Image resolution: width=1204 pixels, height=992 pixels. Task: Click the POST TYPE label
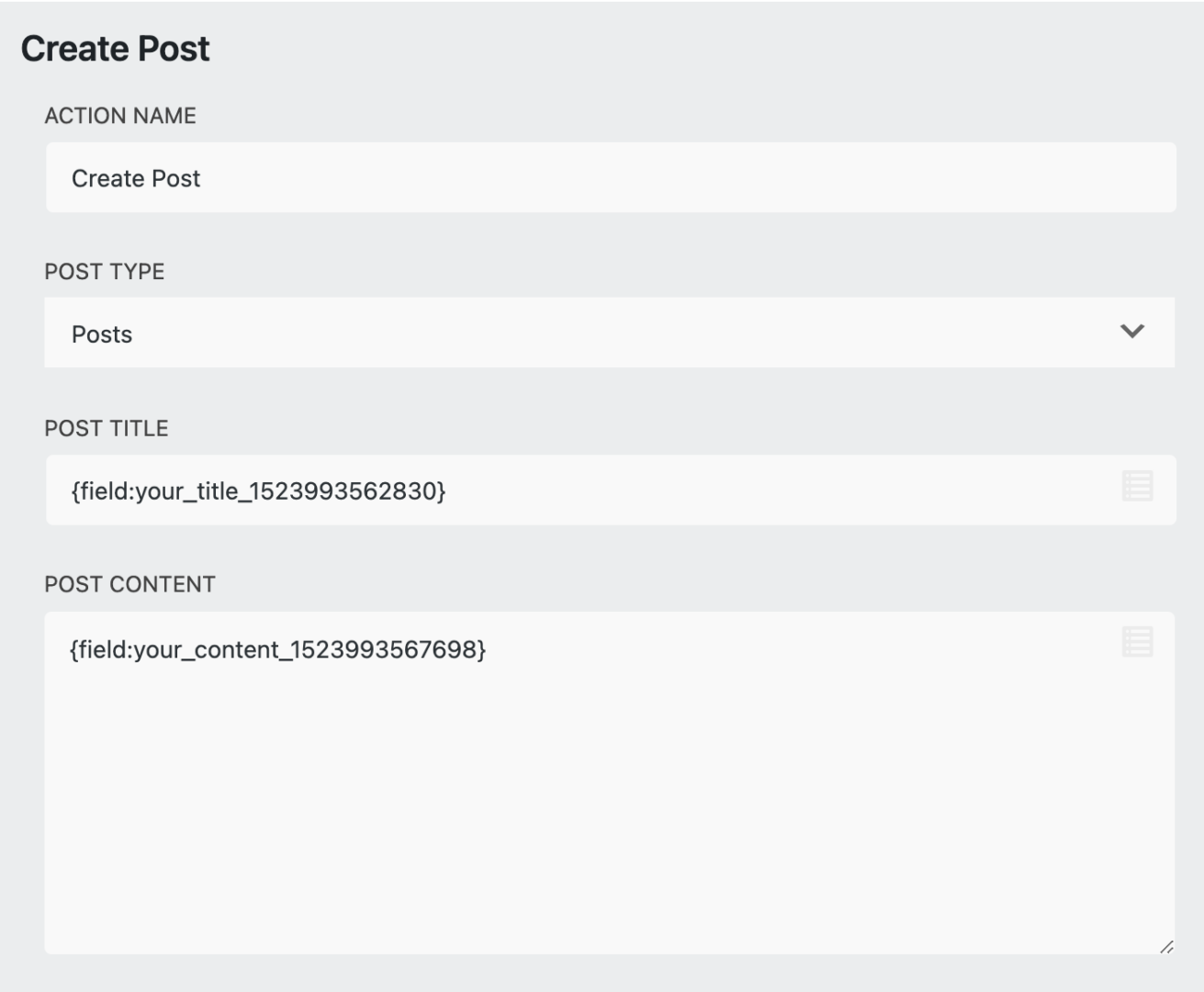point(104,272)
